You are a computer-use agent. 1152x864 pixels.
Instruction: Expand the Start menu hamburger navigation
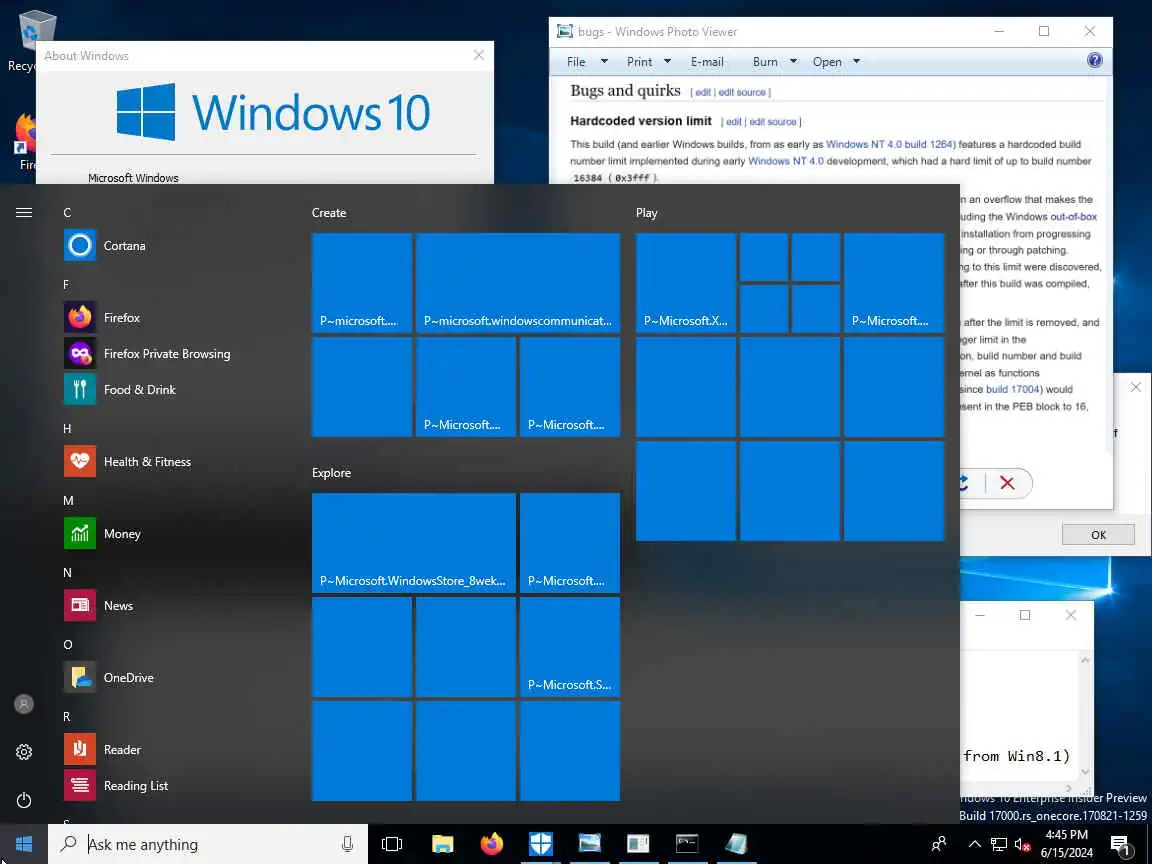click(24, 212)
